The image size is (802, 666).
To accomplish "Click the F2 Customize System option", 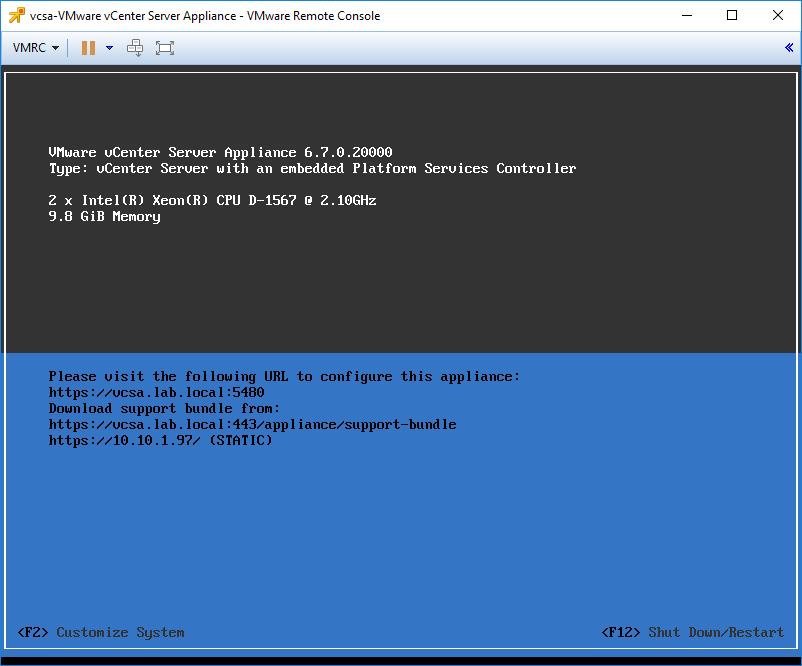I will pyautogui.click(x=101, y=633).
